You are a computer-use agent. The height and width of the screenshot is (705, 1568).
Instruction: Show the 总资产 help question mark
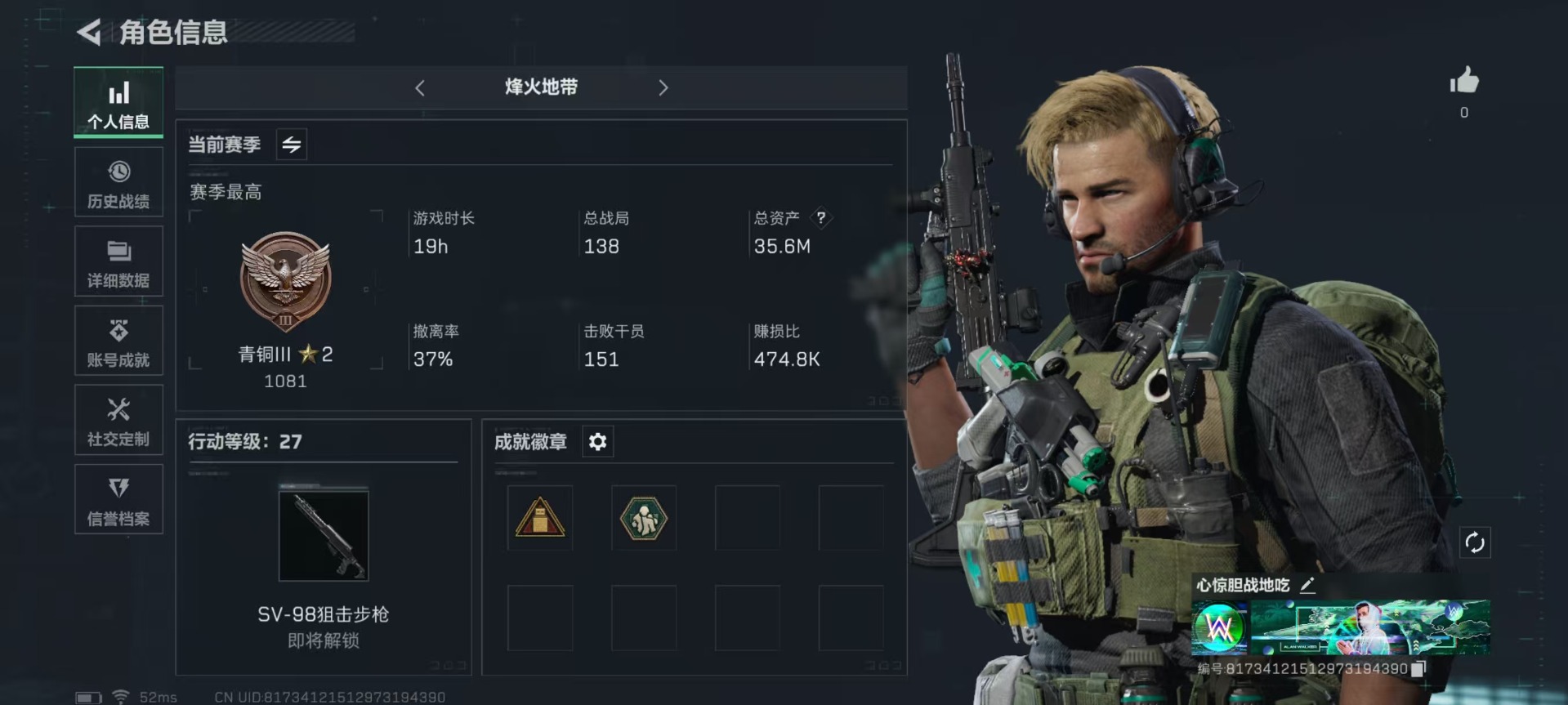[x=821, y=217]
